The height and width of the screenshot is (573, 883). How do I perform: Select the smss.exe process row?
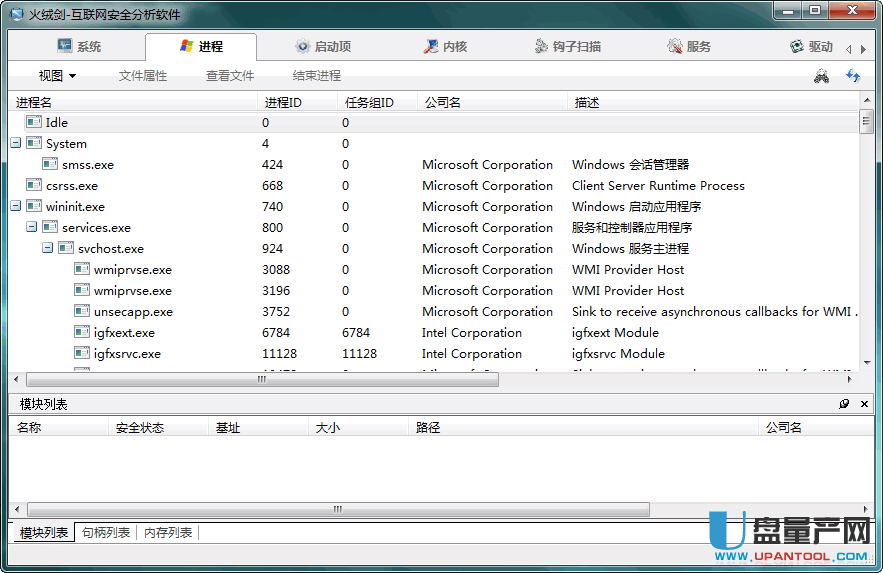[x=88, y=165]
